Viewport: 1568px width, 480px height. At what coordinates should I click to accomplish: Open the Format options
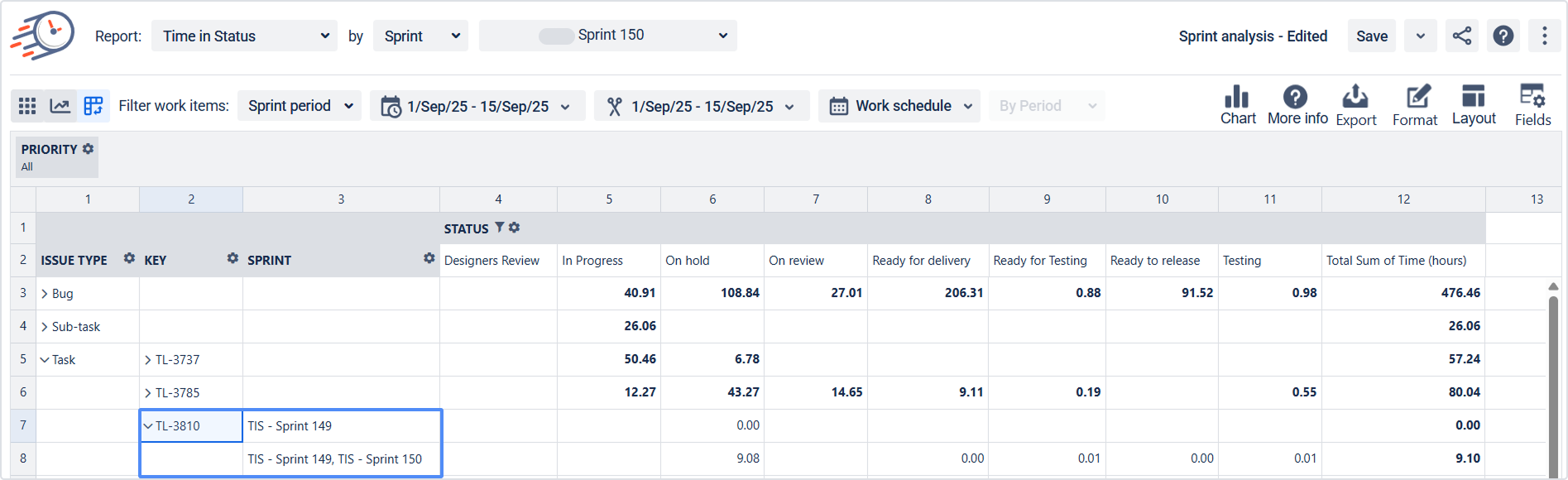pyautogui.click(x=1415, y=105)
